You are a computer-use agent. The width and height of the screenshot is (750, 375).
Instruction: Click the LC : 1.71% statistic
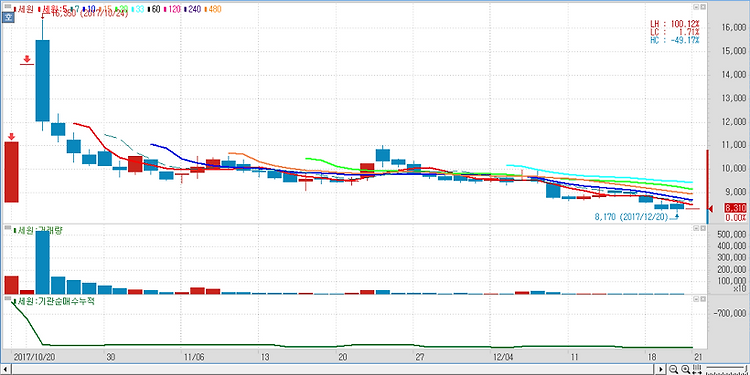point(675,32)
